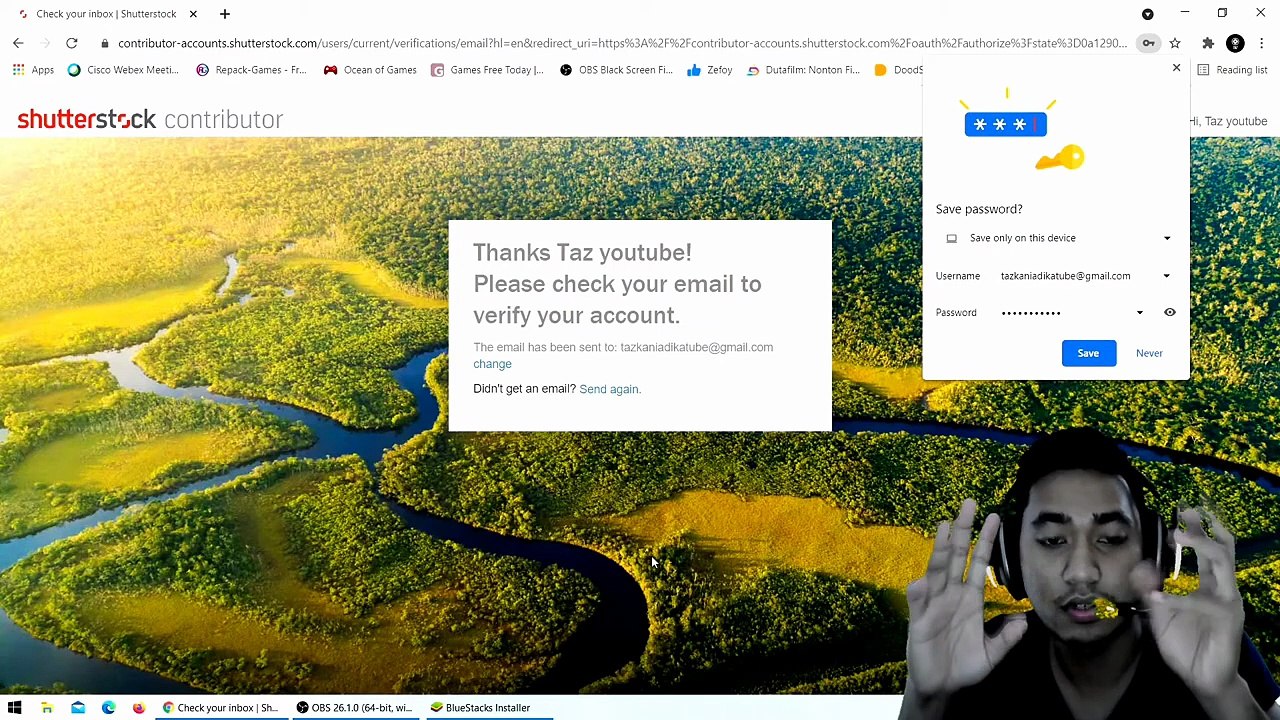The height and width of the screenshot is (720, 1280).
Task: Open the Cisco Webex Meetings bookmark
Action: [123, 70]
